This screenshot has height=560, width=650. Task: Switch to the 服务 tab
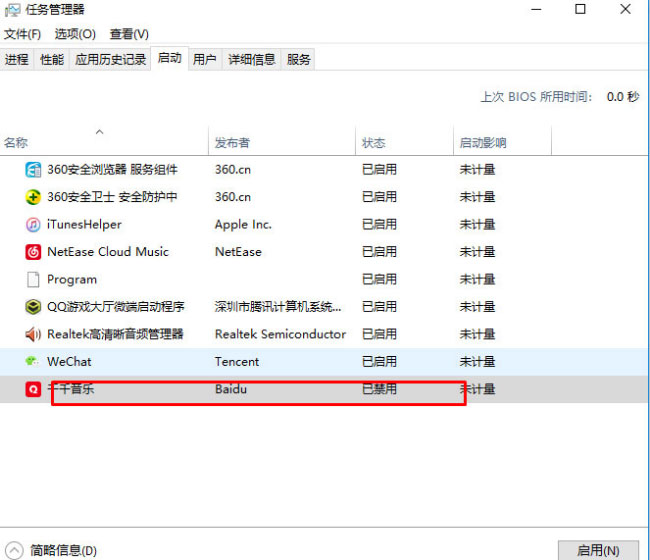tap(298, 59)
